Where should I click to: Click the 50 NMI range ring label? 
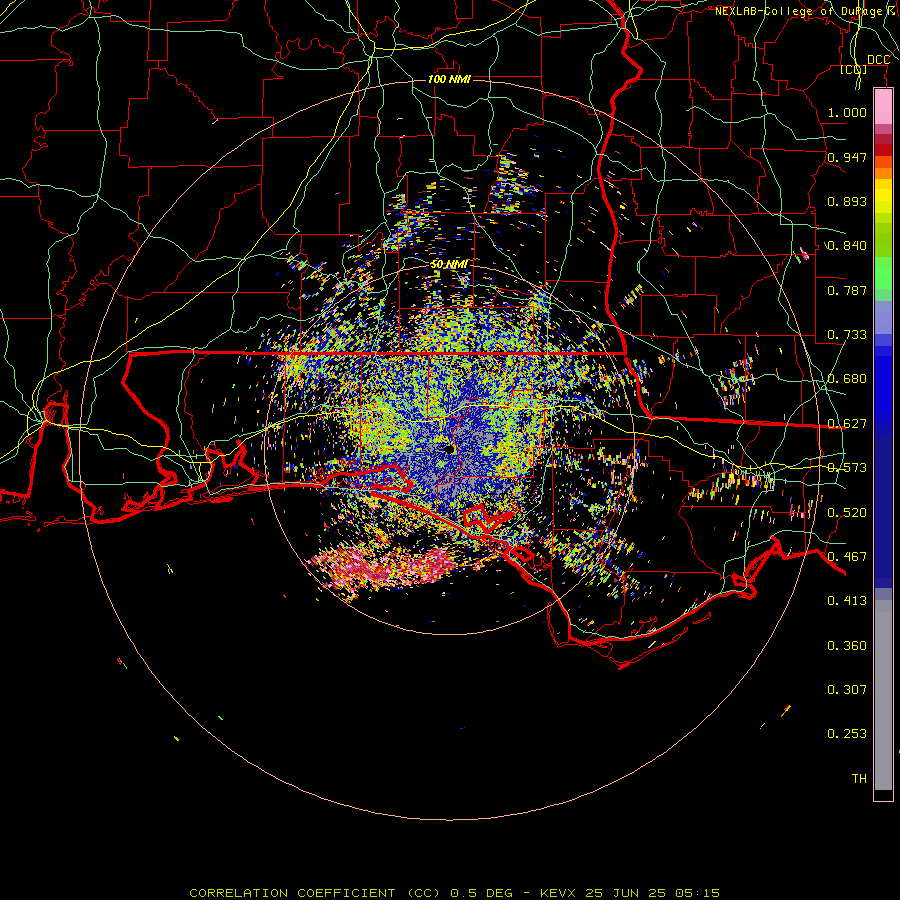coord(449,264)
